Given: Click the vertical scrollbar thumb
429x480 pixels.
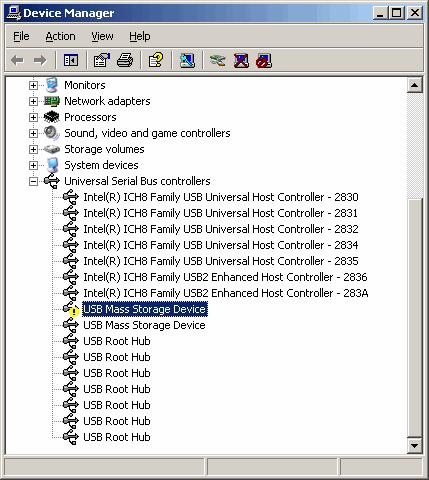Looking at the screenshot, I should coord(414,318).
